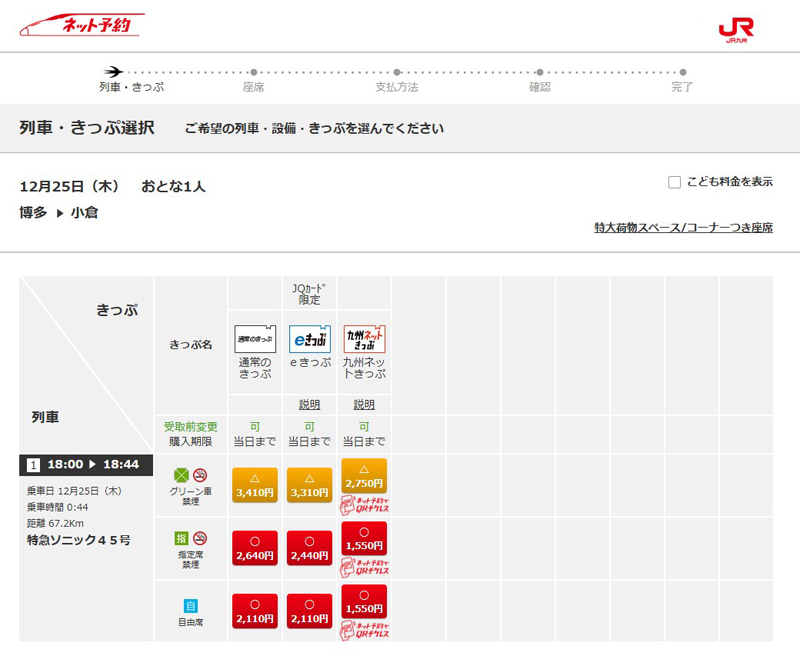The image size is (800, 656).
Task: Click the JR九州 logo
Action: pos(739,29)
